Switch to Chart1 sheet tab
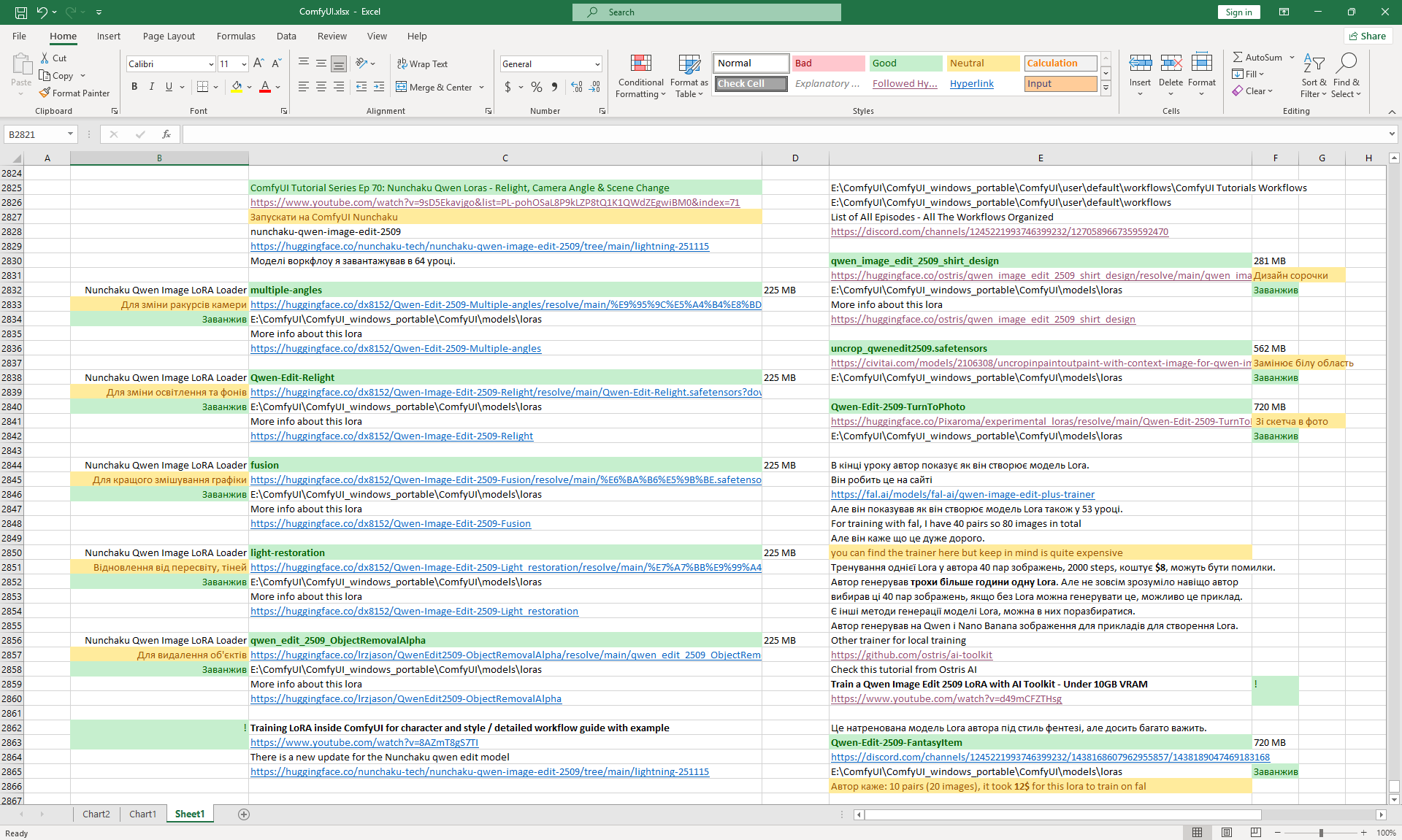 click(x=142, y=814)
